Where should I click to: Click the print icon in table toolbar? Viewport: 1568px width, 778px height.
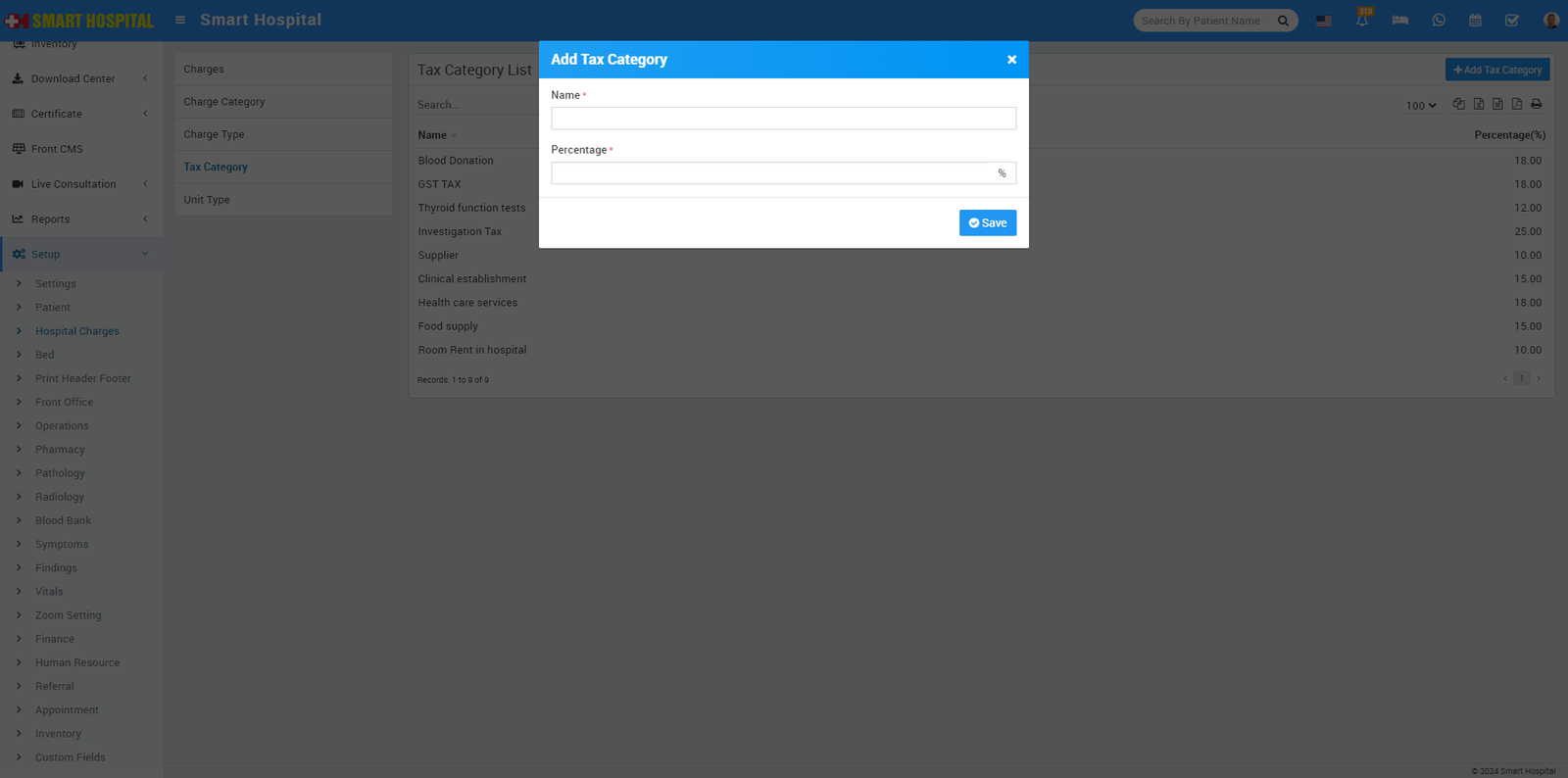point(1536,104)
